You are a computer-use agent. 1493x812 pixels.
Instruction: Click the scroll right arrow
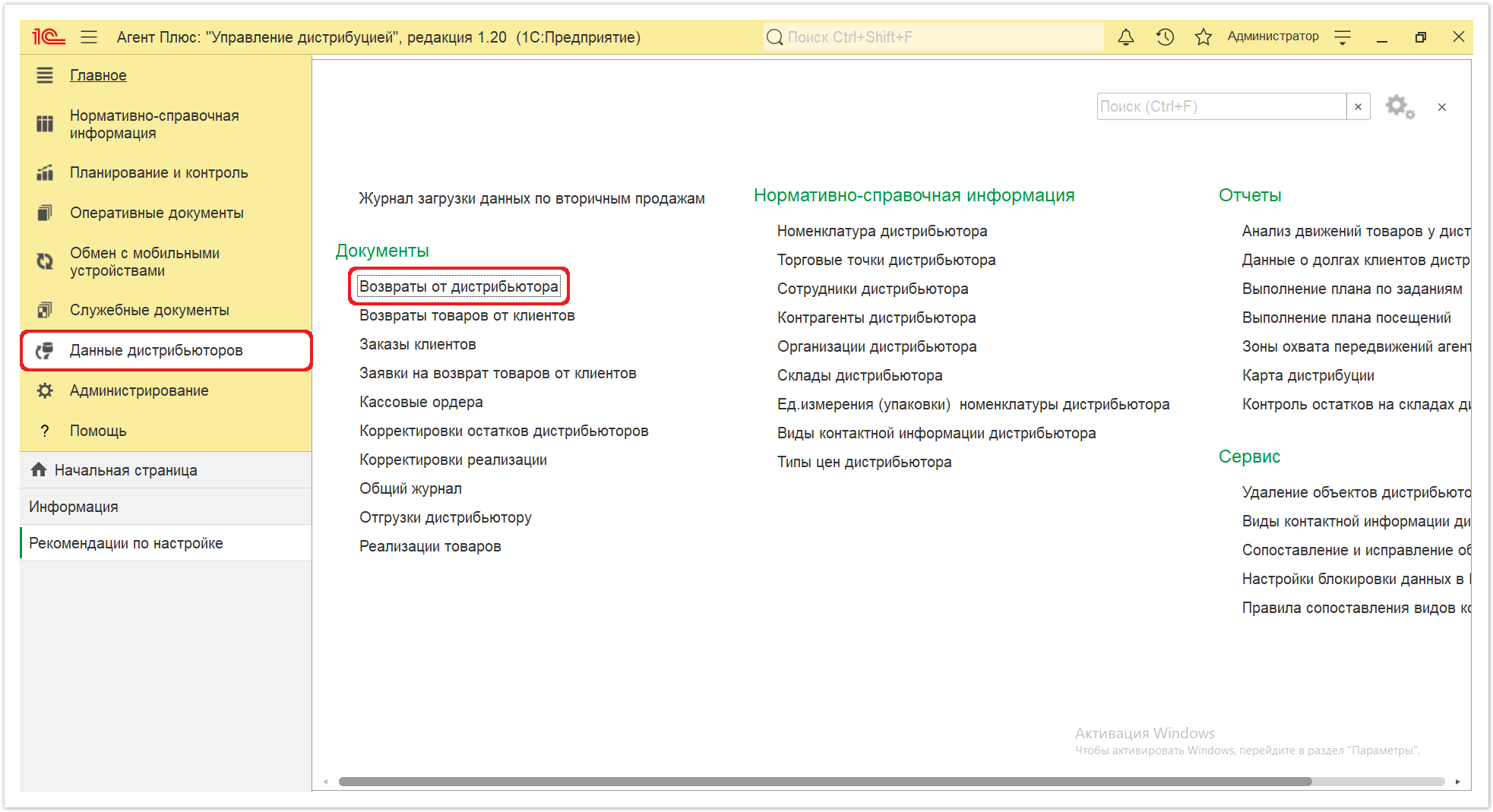(x=1457, y=782)
